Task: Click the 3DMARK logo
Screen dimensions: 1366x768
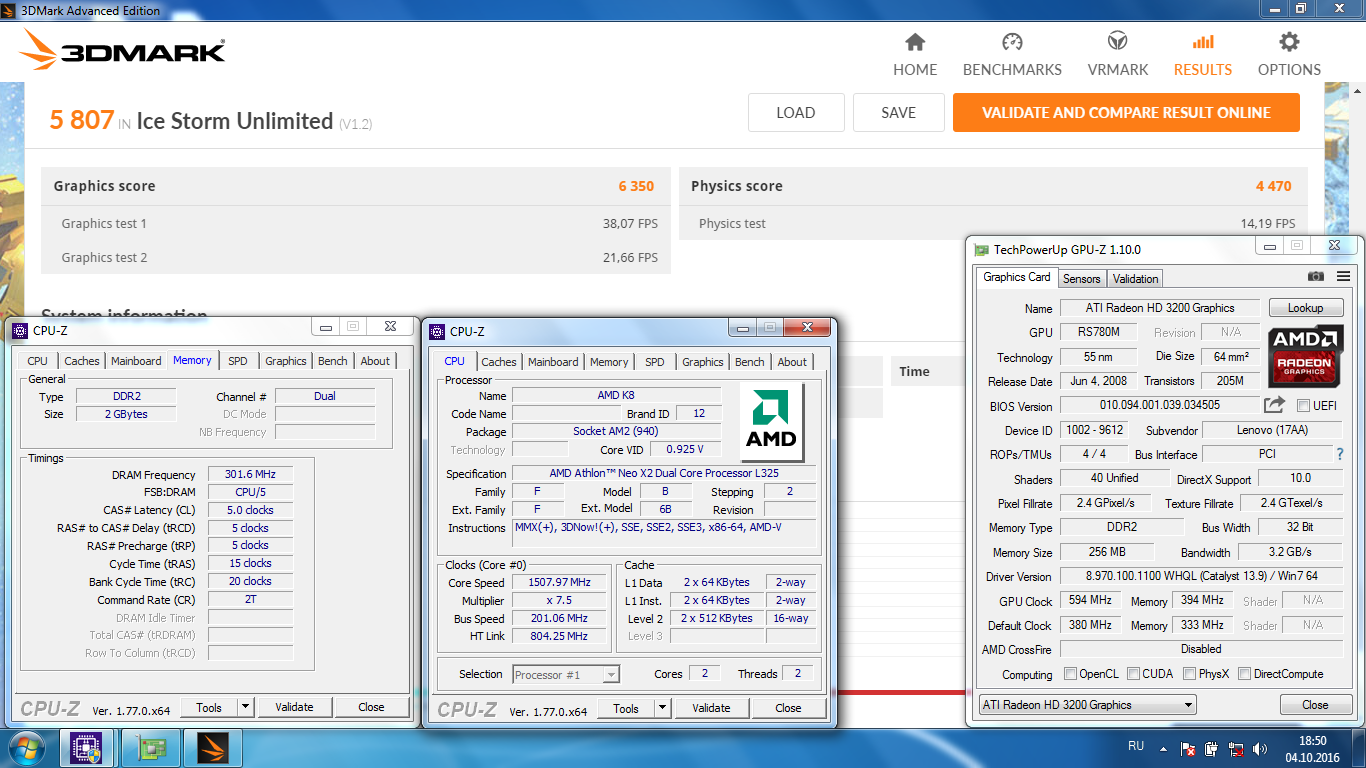Action: click(122, 50)
